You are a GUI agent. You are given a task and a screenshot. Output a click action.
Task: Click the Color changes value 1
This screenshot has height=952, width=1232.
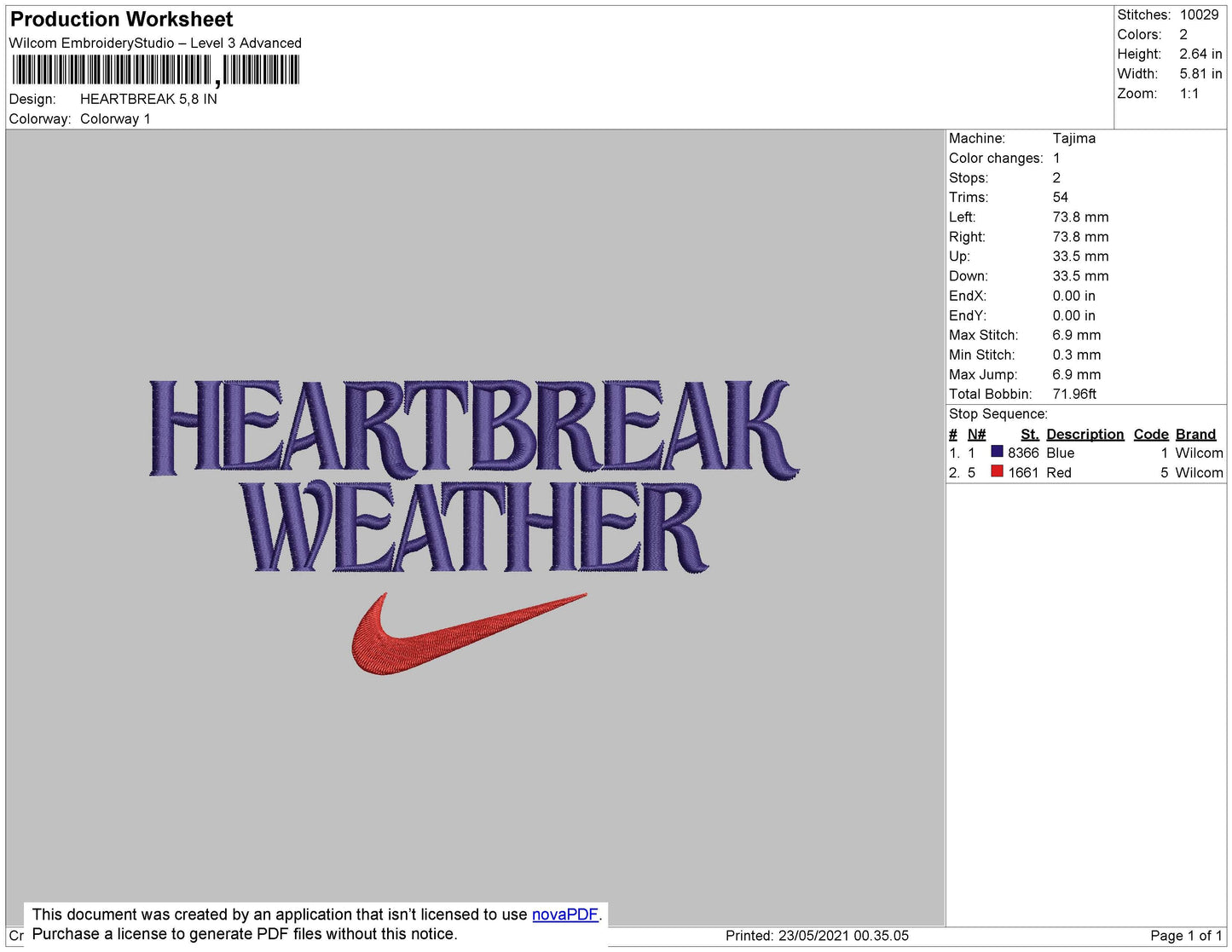[x=1056, y=158]
